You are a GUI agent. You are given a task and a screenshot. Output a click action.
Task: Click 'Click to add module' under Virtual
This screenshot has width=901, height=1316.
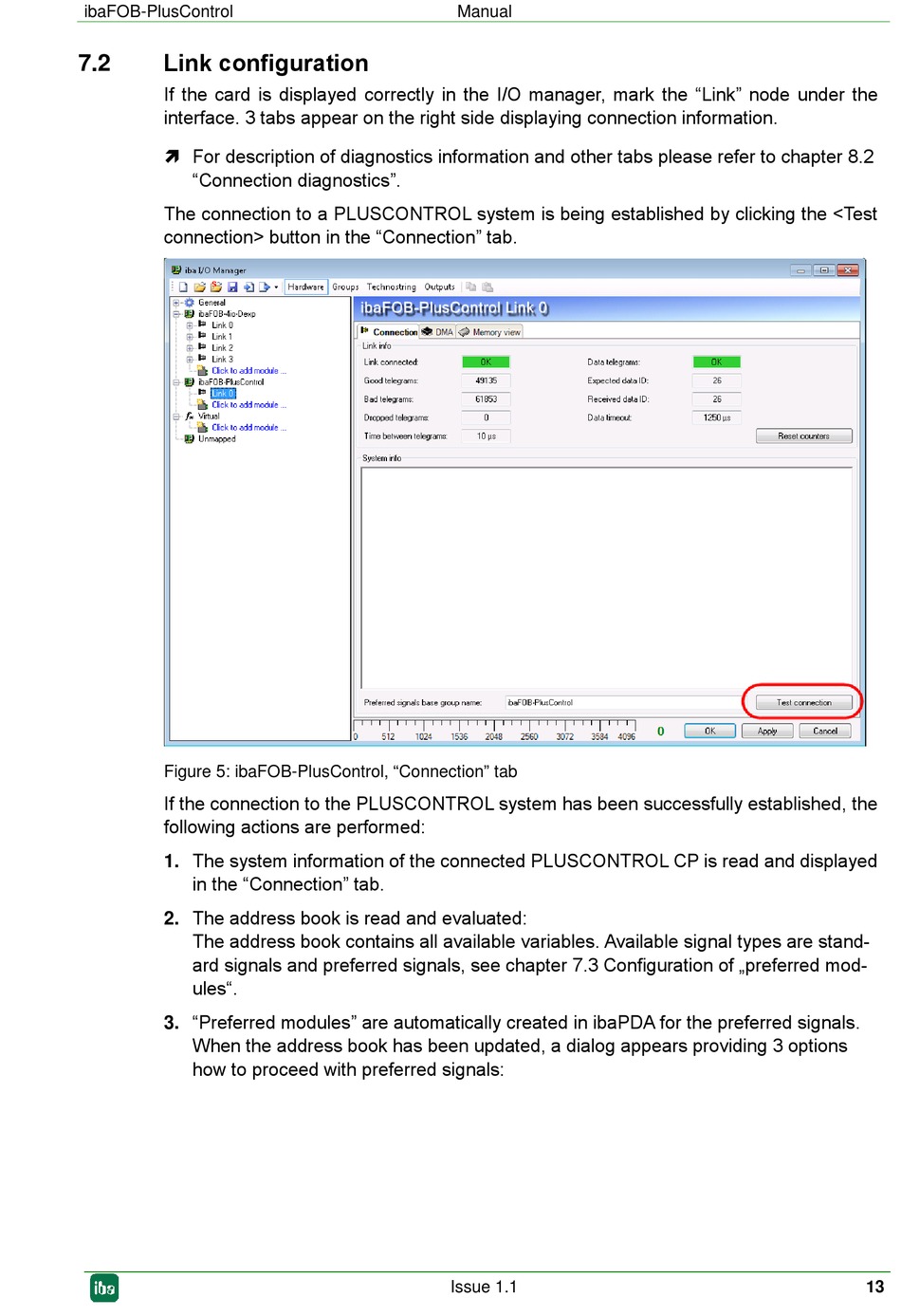(x=248, y=428)
